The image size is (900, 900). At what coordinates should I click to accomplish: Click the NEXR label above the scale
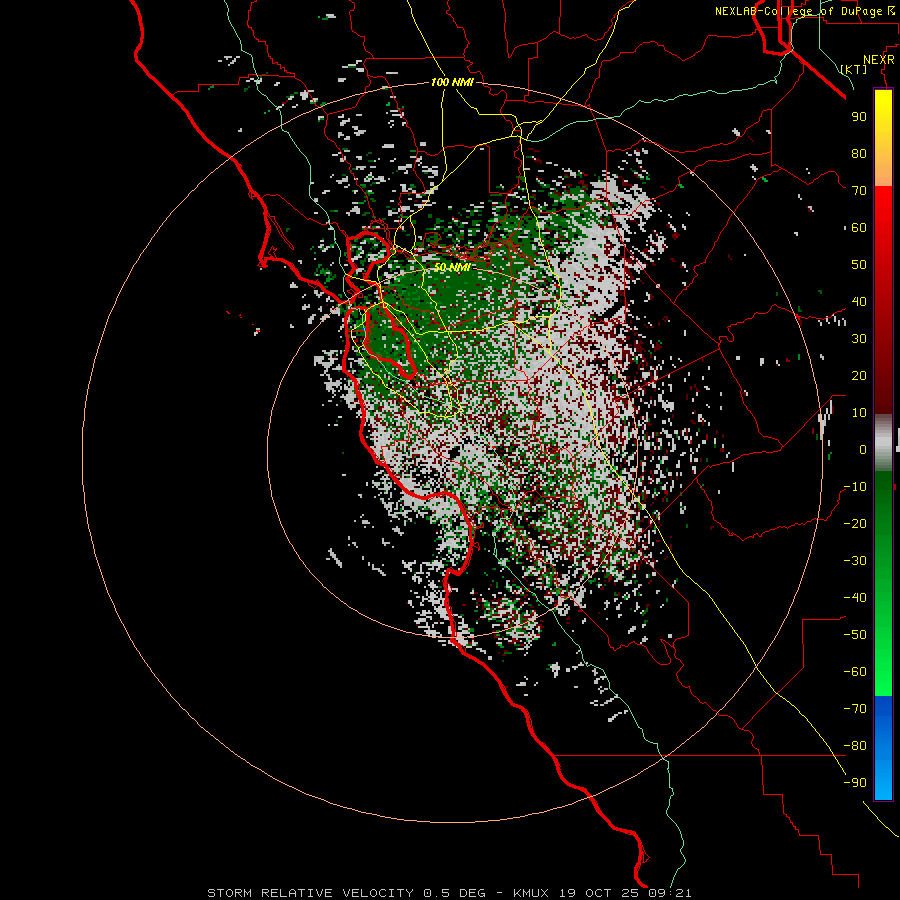[x=879, y=60]
